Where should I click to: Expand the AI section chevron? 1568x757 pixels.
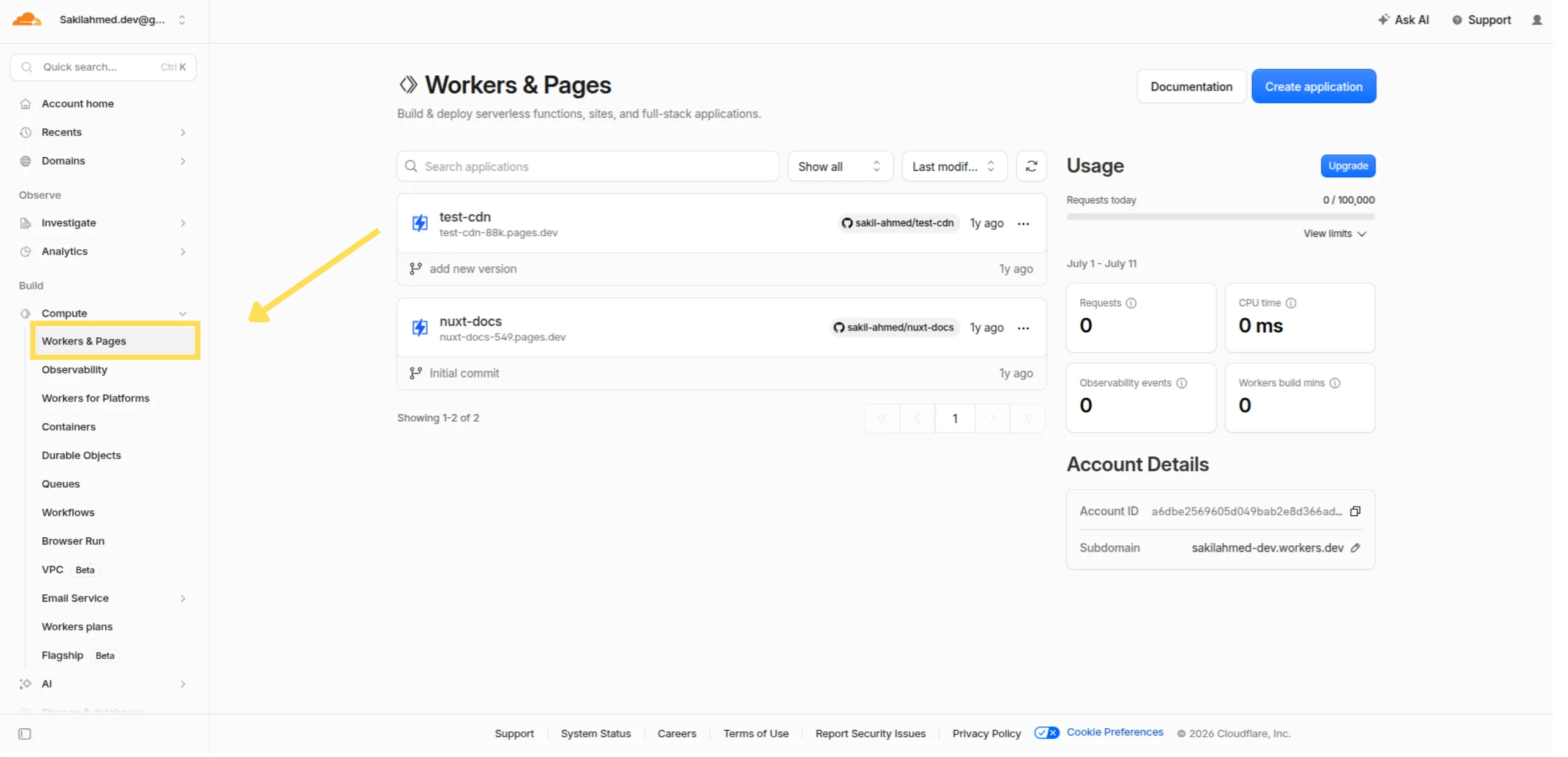(x=182, y=685)
